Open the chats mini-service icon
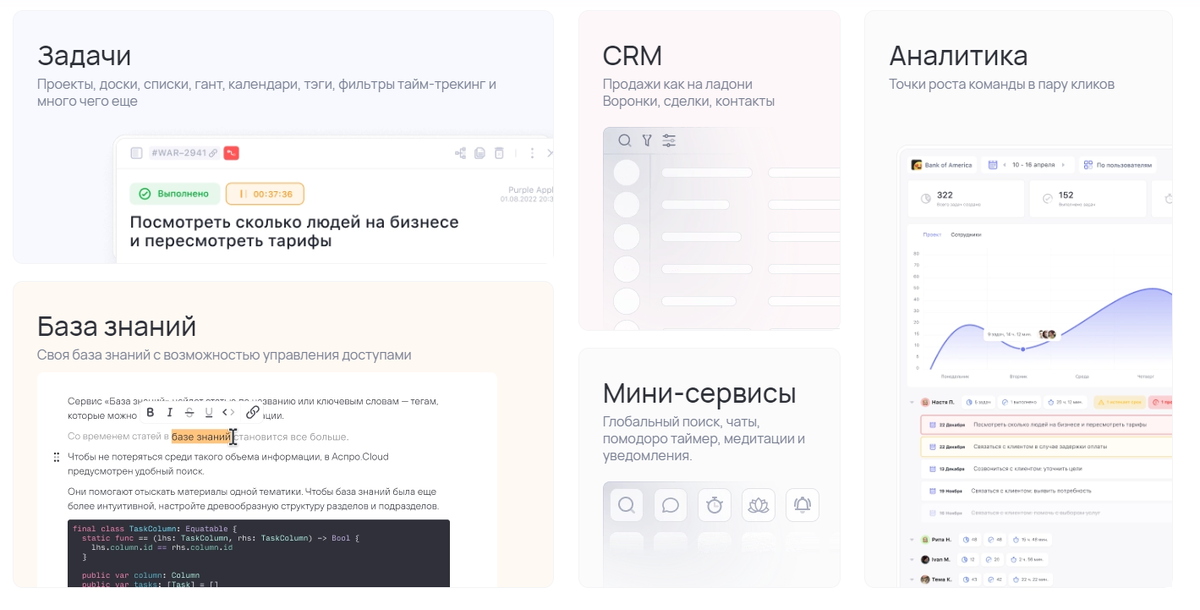The height and width of the screenshot is (610, 1200). tap(671, 505)
